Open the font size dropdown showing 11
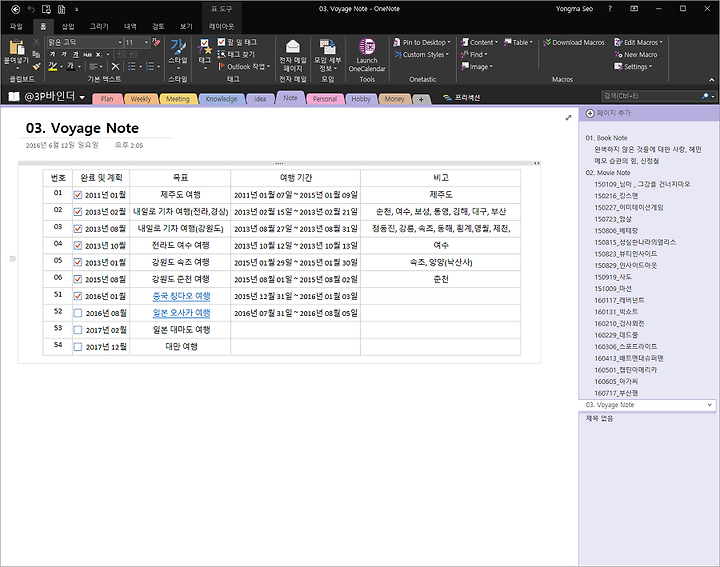This screenshot has height=567, width=720. pos(146,42)
